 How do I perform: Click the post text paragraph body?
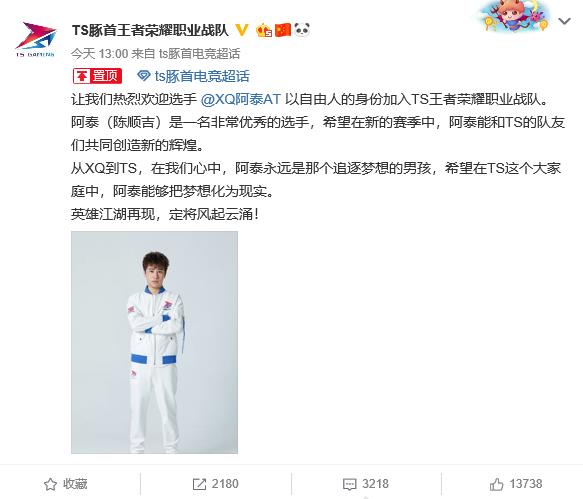[x=318, y=157]
